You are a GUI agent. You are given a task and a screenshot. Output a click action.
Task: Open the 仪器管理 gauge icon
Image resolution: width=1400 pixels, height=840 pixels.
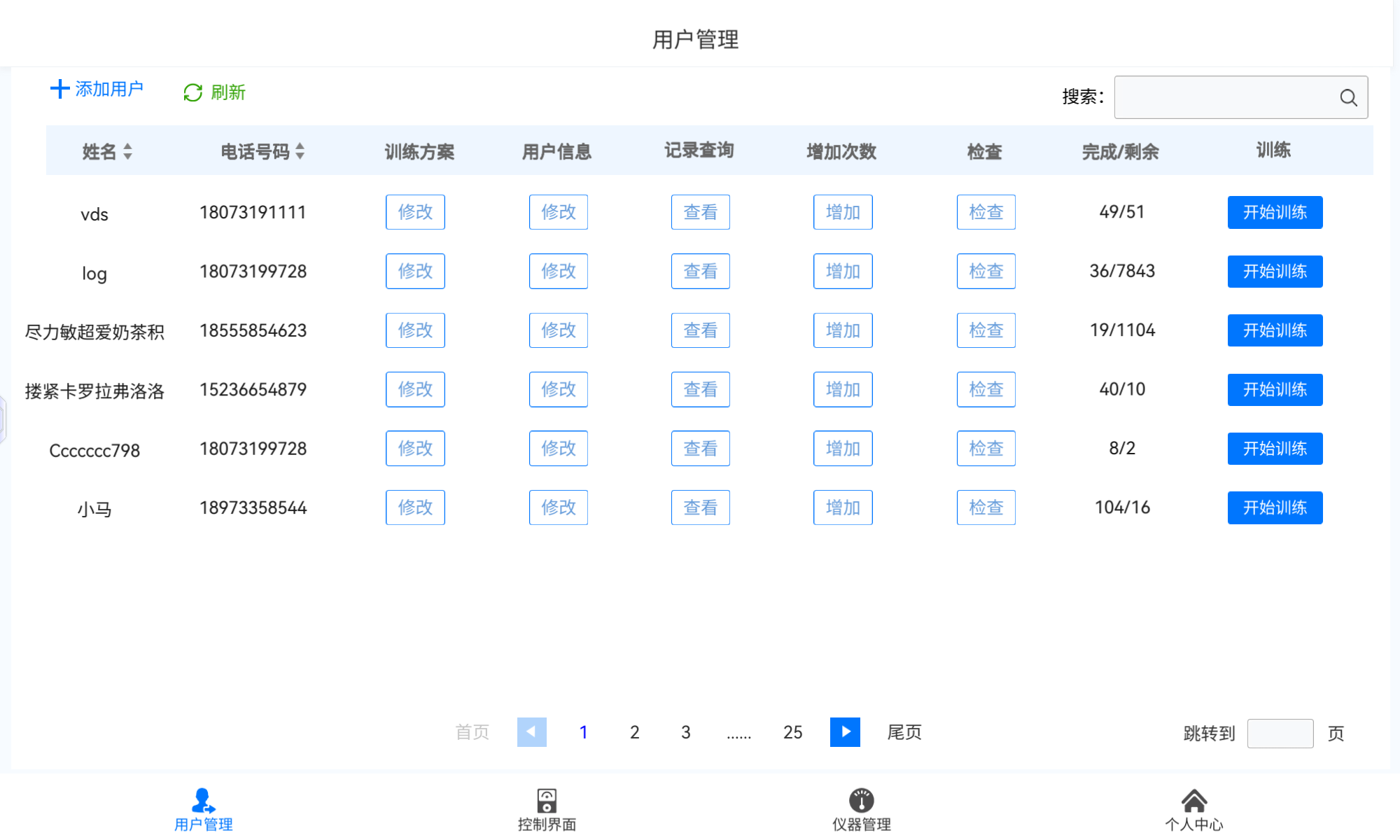[861, 801]
